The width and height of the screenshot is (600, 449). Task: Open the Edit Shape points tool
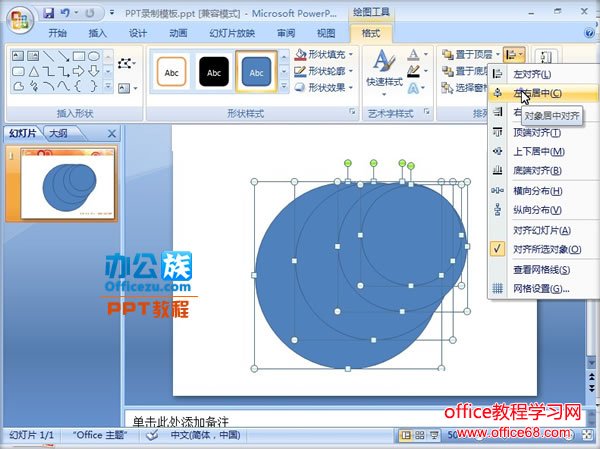(127, 63)
